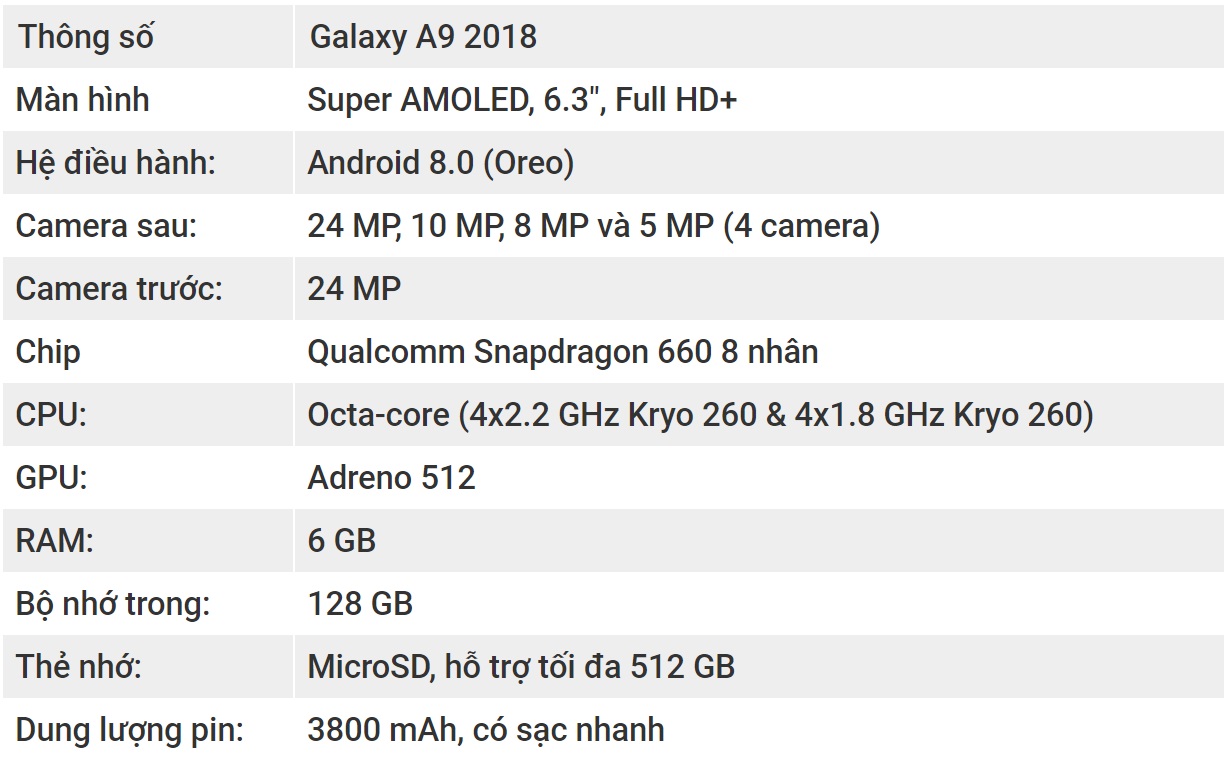Click the "Chip" row label
This screenshot has height=766, width=1230.
click(48, 352)
